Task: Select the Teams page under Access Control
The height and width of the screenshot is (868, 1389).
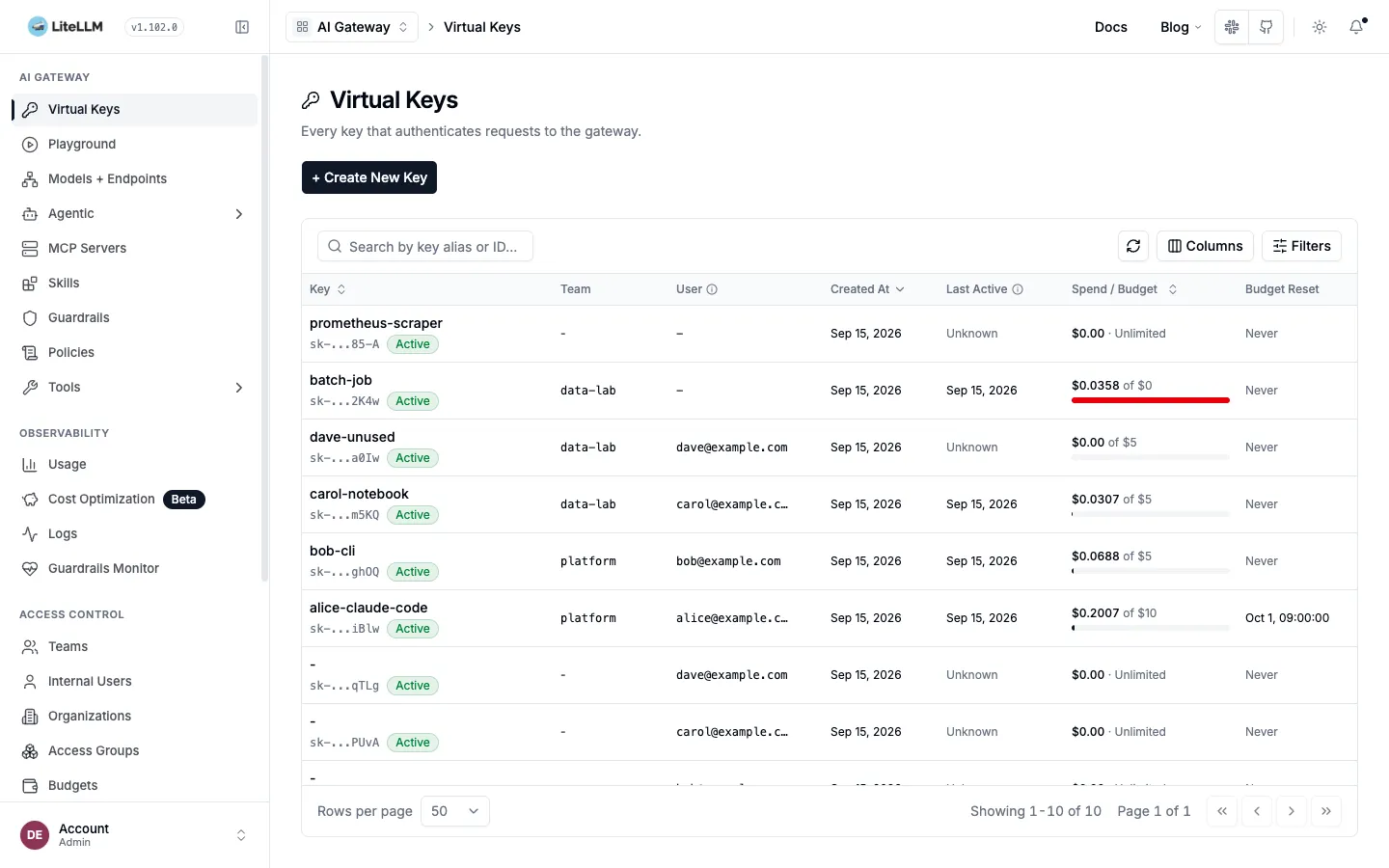Action: (x=134, y=646)
